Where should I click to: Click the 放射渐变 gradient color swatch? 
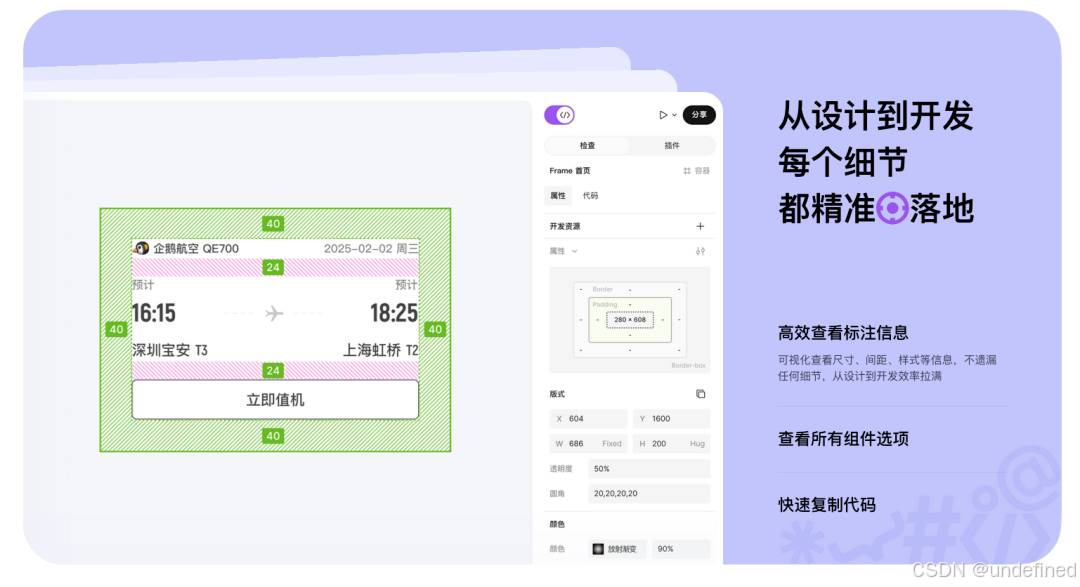[x=598, y=549]
